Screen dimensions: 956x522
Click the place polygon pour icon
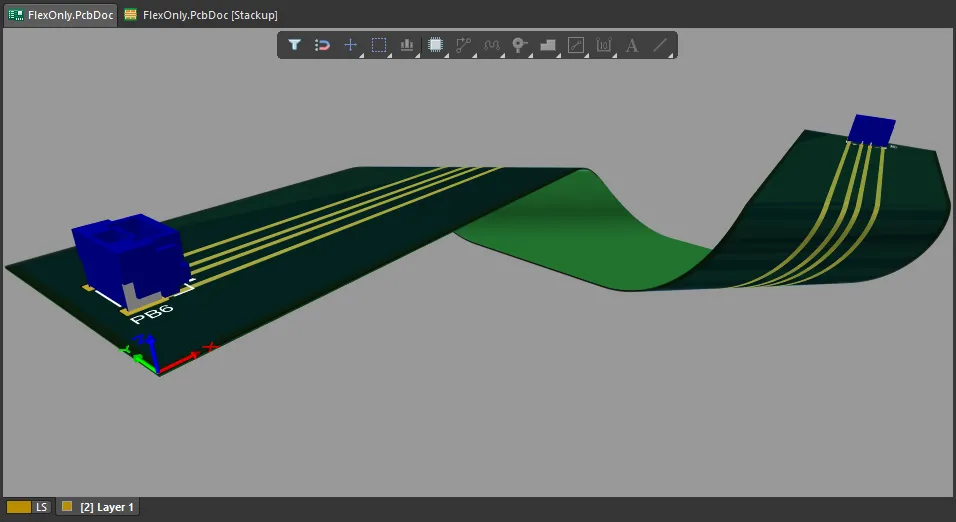point(547,45)
